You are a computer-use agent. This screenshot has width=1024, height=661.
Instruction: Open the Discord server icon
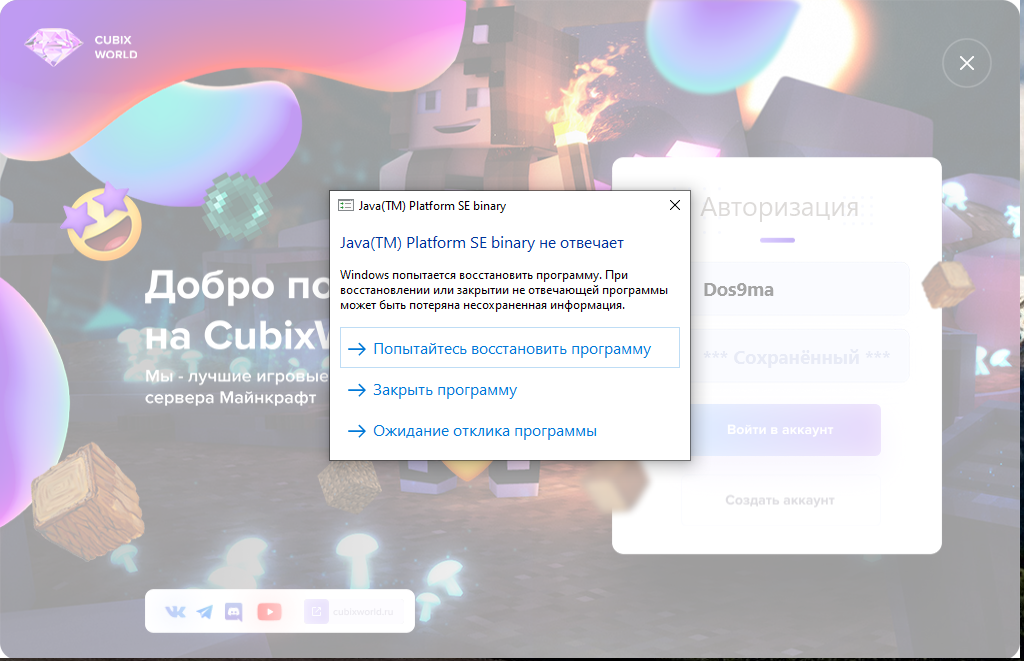pyautogui.click(x=234, y=612)
